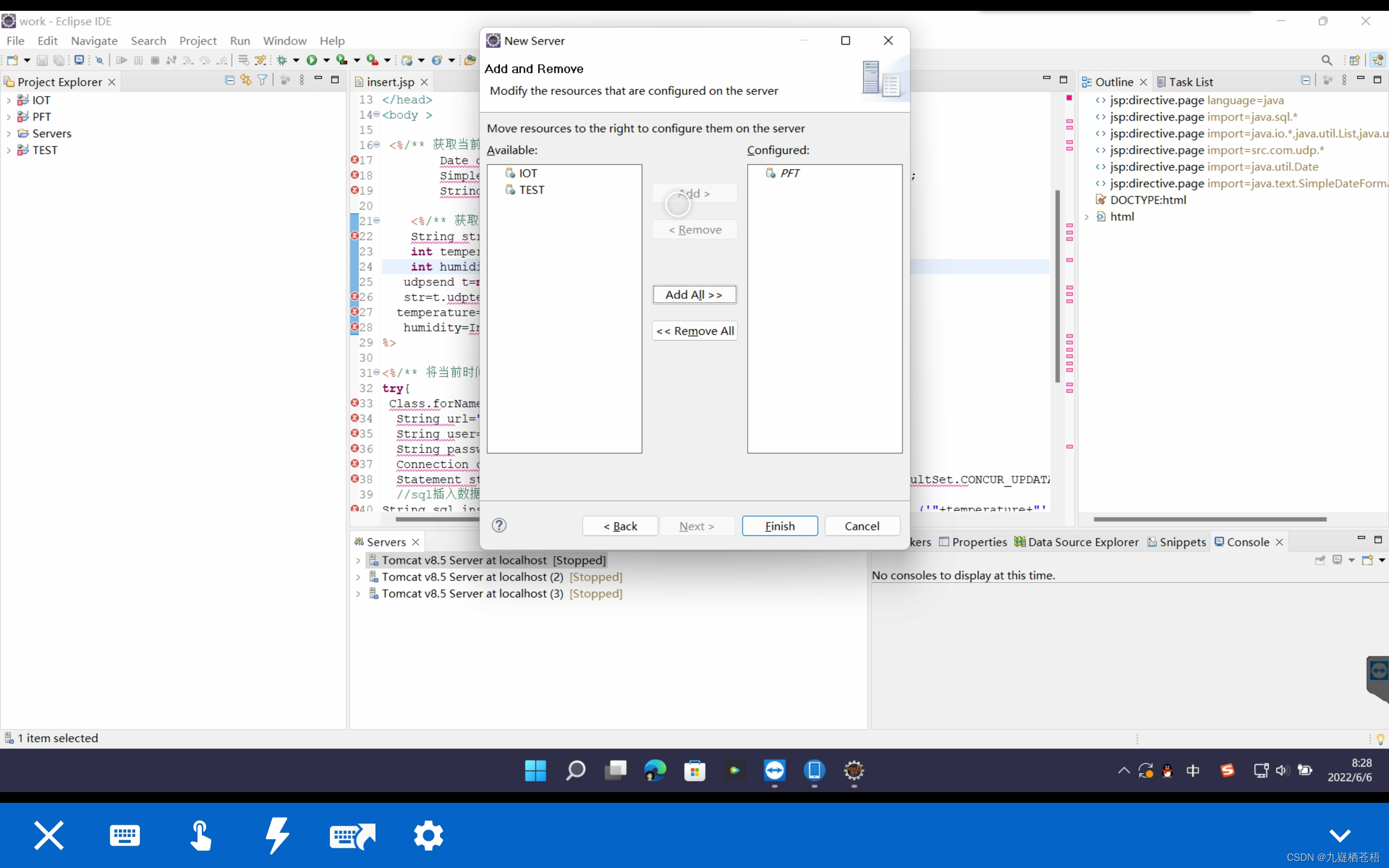Click Finish to complete server setup
This screenshot has width=1389, height=868.
click(779, 526)
